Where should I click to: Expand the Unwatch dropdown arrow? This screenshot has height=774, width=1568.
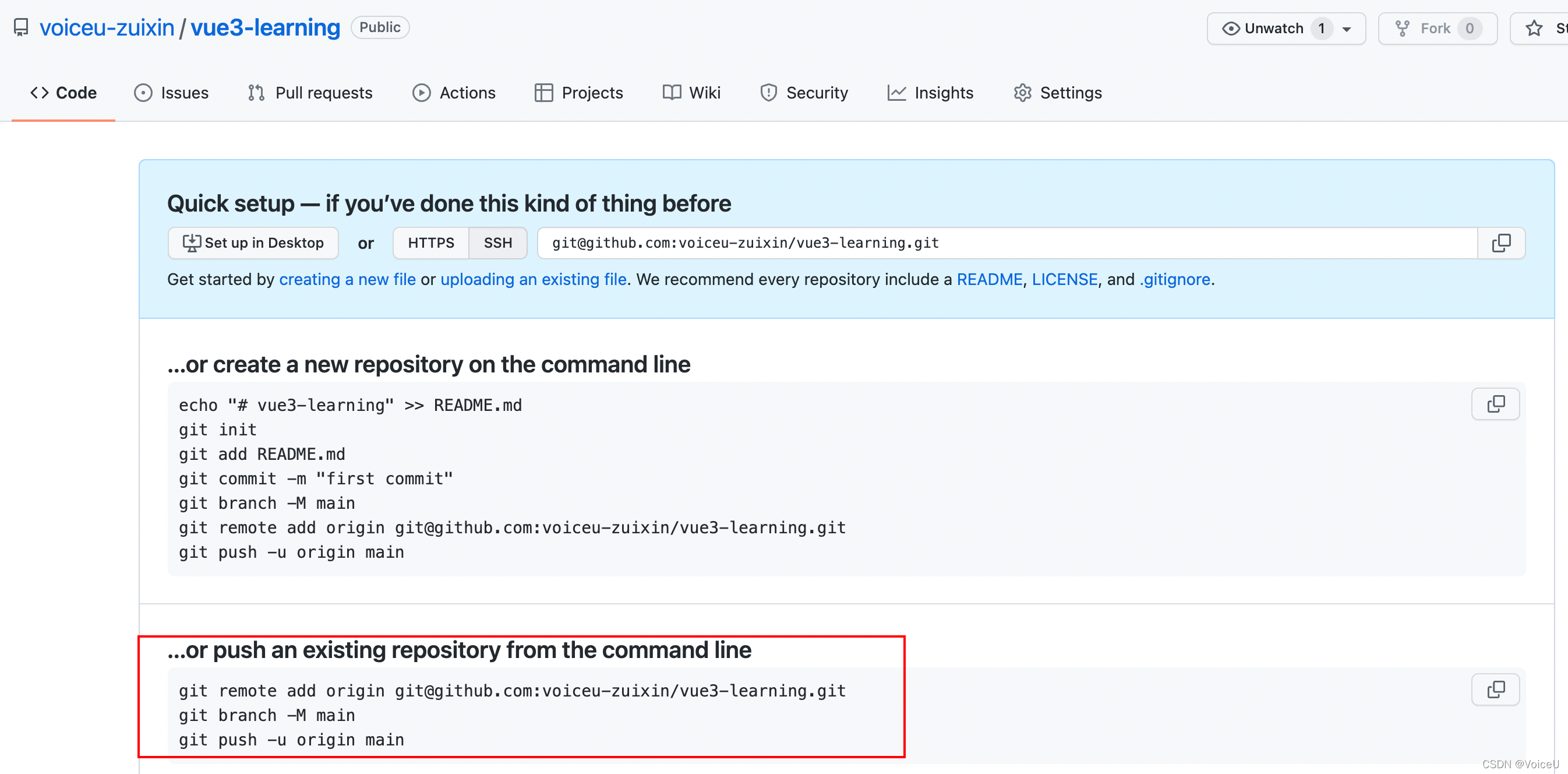click(1347, 29)
